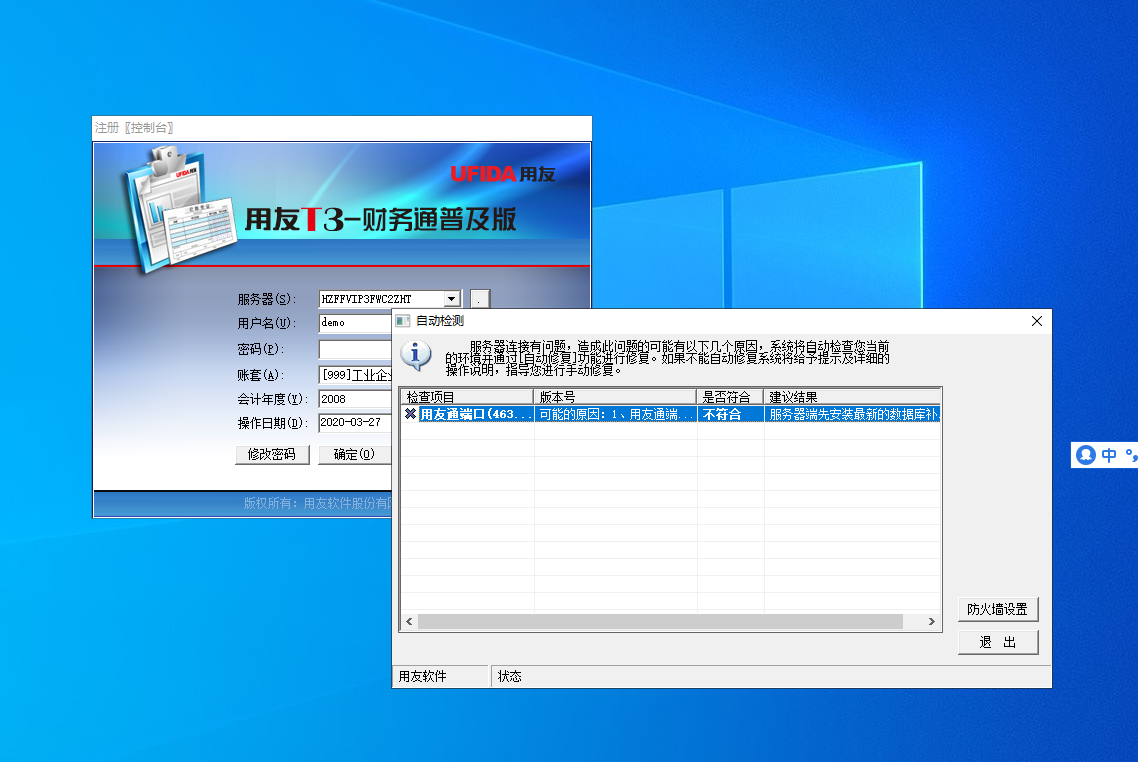The width and height of the screenshot is (1138, 762).
Task: Click the 服务器端先安装最新的数据库补 suggestion cell
Action: pyautogui.click(x=853, y=414)
